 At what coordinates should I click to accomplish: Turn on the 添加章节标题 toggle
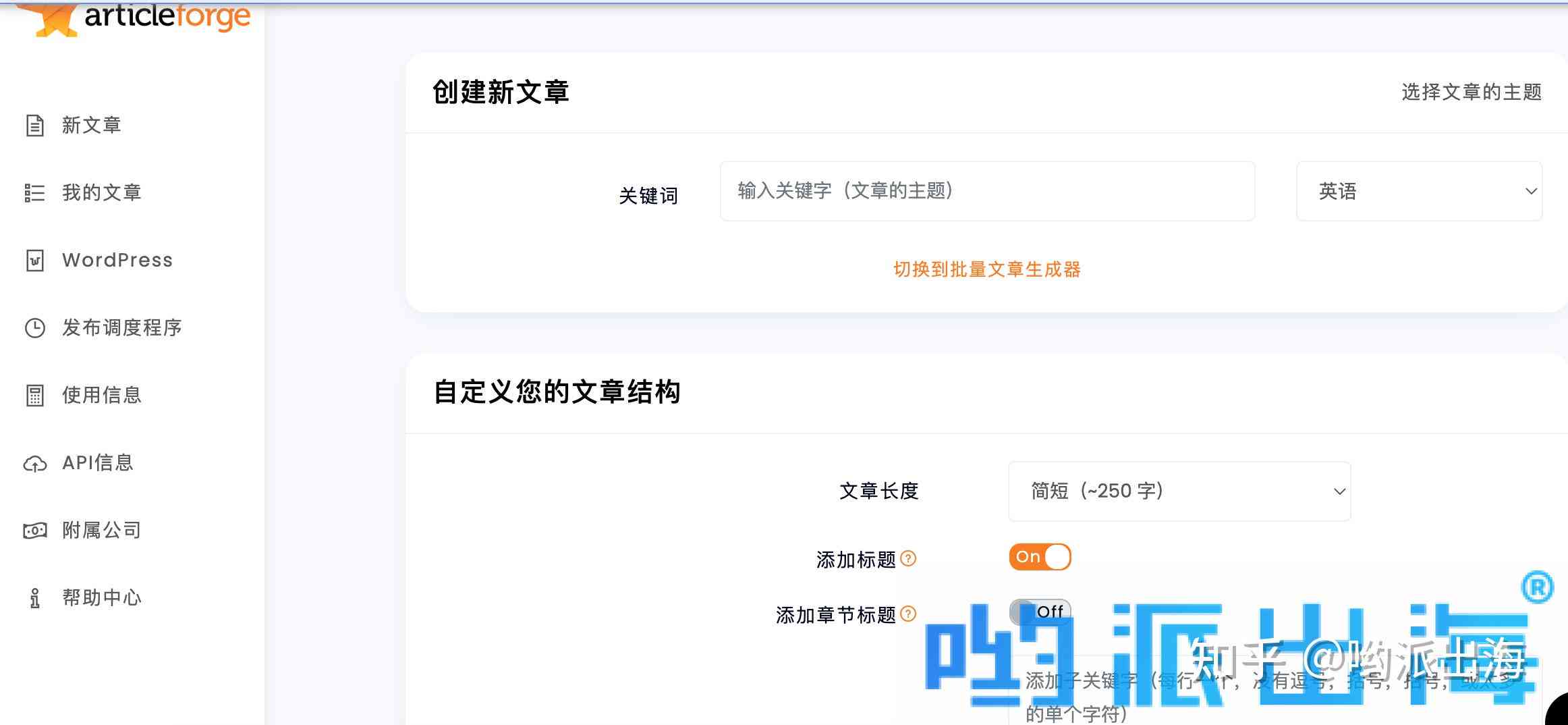point(1040,612)
